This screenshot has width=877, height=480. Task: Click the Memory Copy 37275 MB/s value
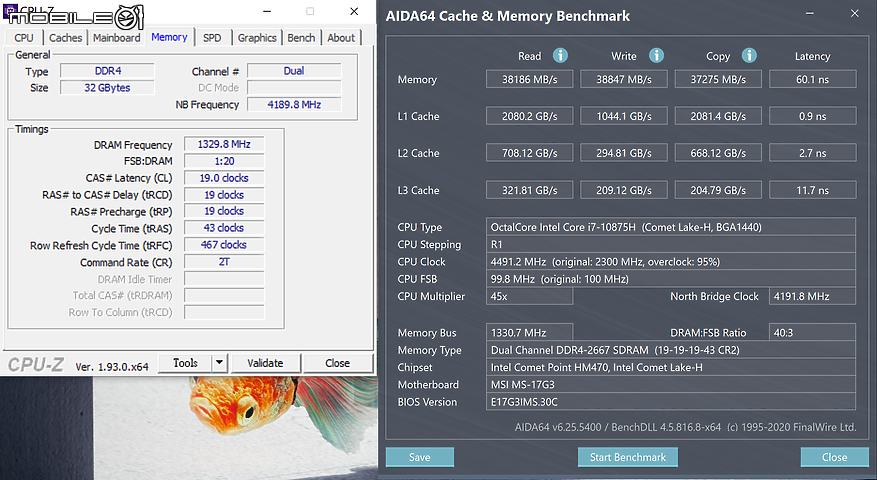(x=718, y=79)
